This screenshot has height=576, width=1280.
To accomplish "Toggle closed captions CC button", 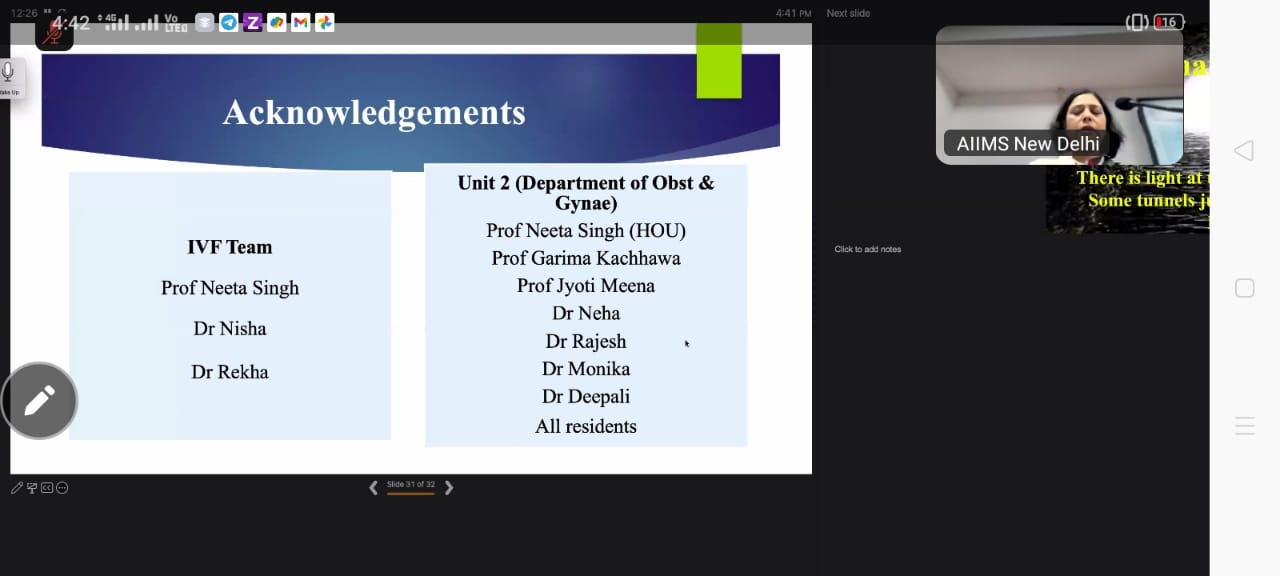I will pos(47,488).
